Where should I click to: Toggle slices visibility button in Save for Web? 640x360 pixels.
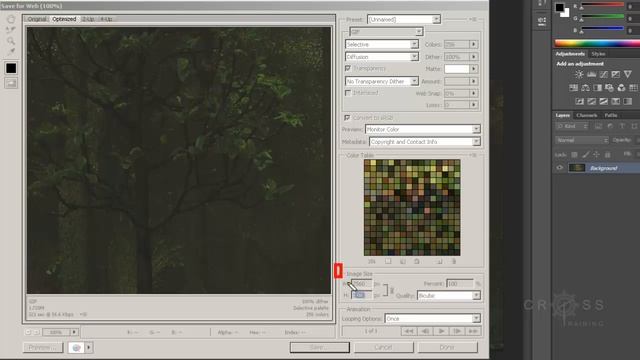[11, 83]
